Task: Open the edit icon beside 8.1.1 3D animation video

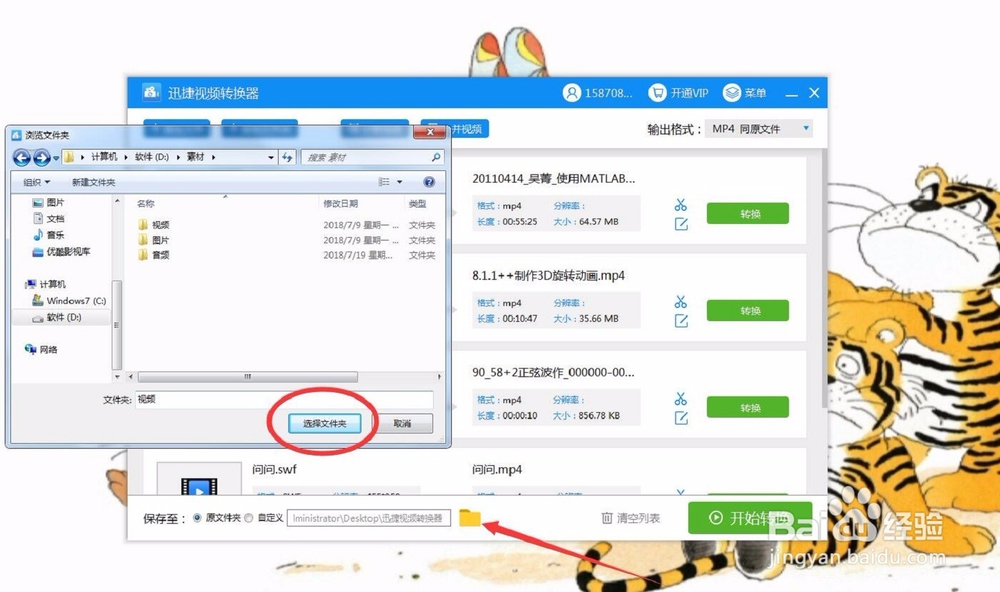Action: [681, 320]
